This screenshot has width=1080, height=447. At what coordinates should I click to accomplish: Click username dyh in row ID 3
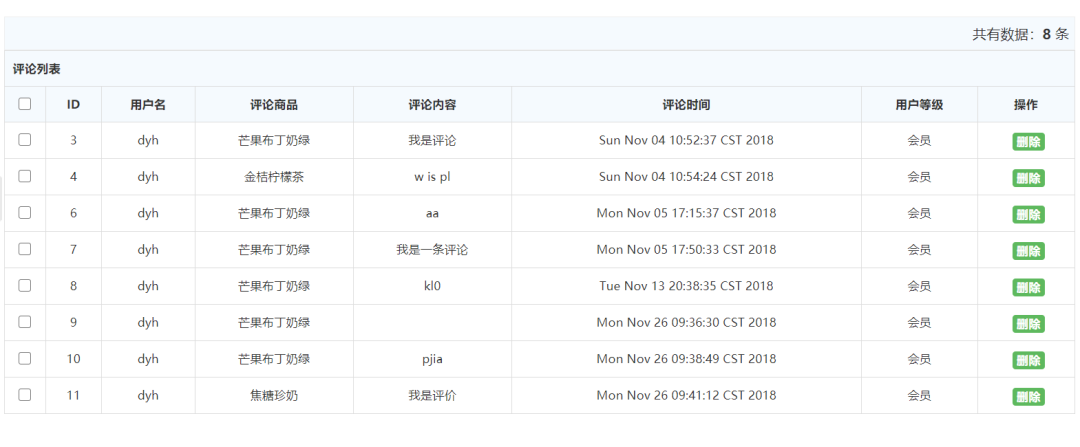pyautogui.click(x=148, y=141)
